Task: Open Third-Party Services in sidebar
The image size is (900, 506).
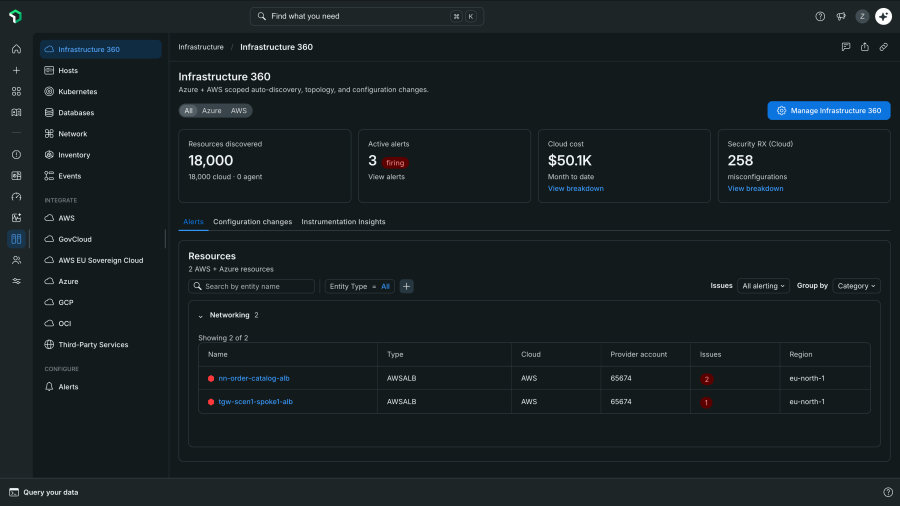Action: click(x=100, y=345)
